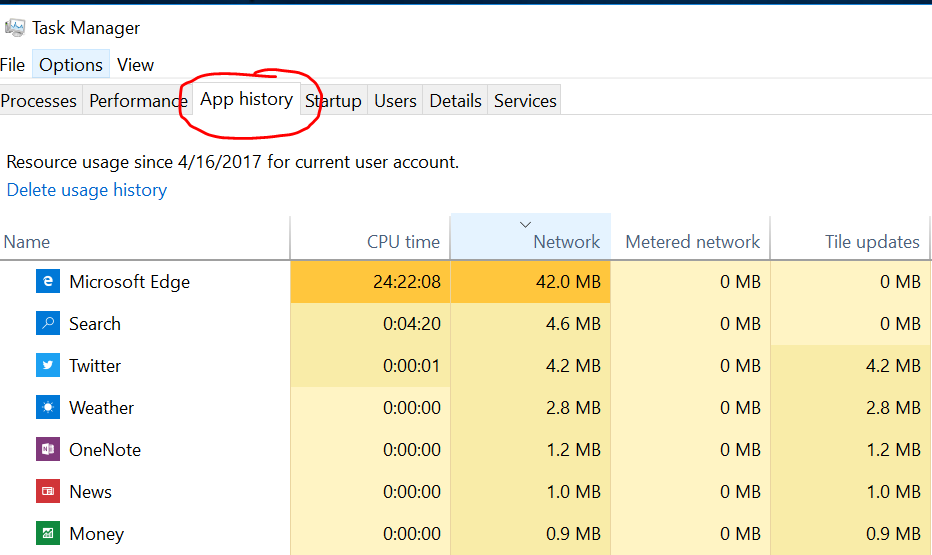The width and height of the screenshot is (932, 555).
Task: Click OneNote tile updates 1.2 MB
Action: (893, 449)
